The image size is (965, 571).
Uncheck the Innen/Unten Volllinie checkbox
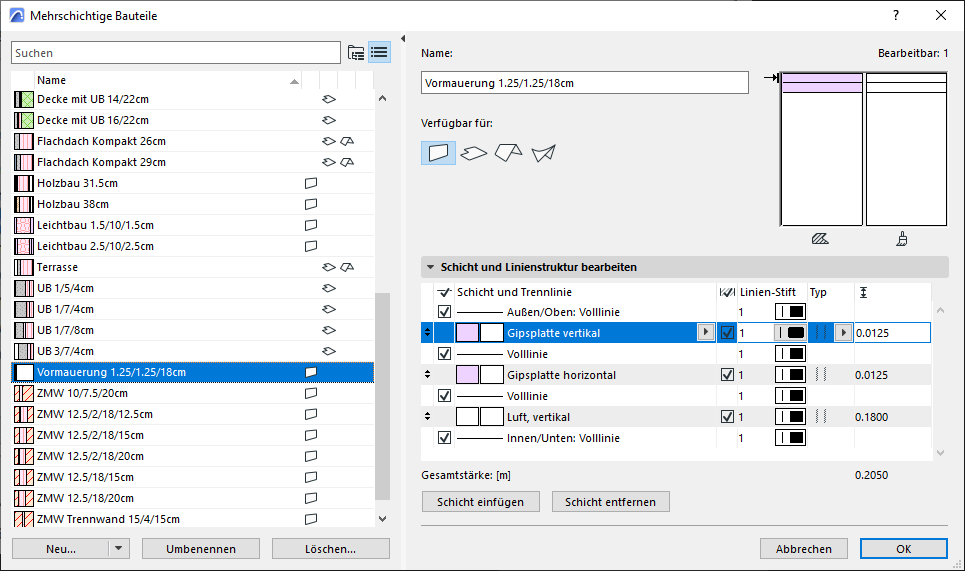click(445, 438)
